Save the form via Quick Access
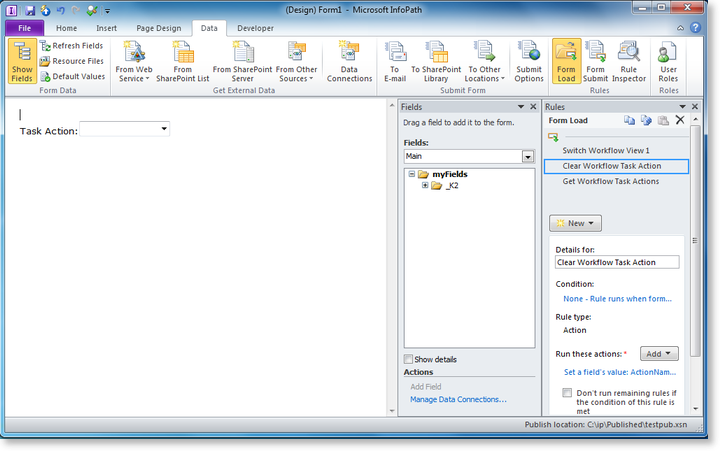This screenshot has width=720, height=451. (30, 10)
